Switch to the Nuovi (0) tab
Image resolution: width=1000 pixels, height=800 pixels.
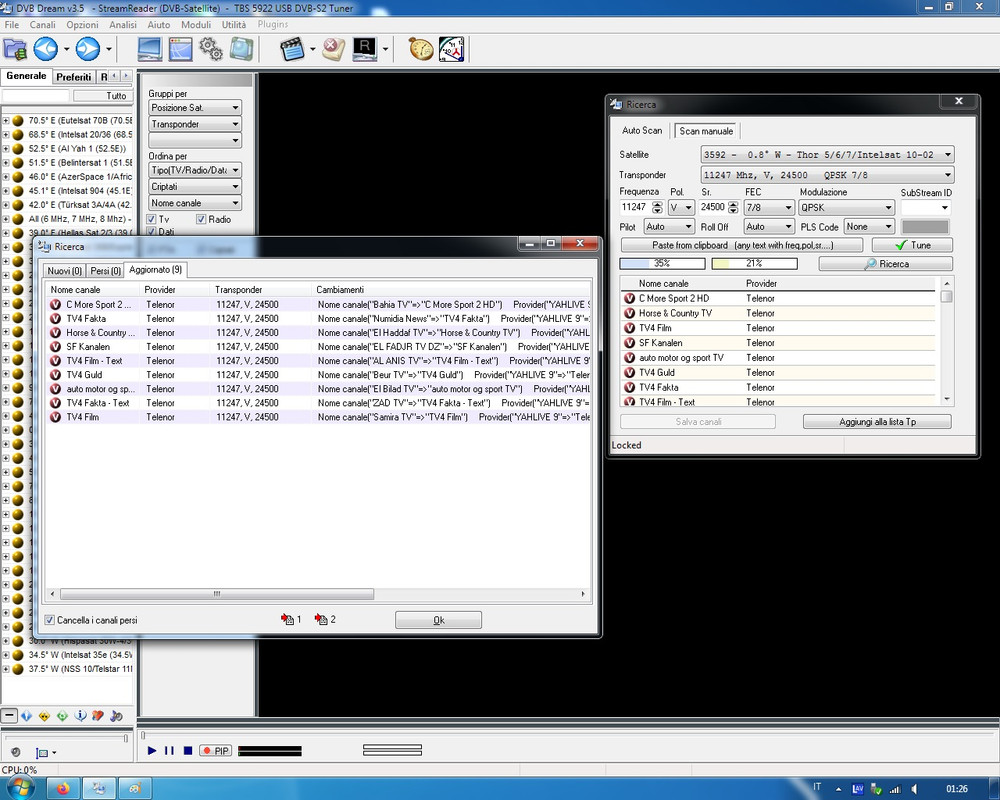coord(64,270)
